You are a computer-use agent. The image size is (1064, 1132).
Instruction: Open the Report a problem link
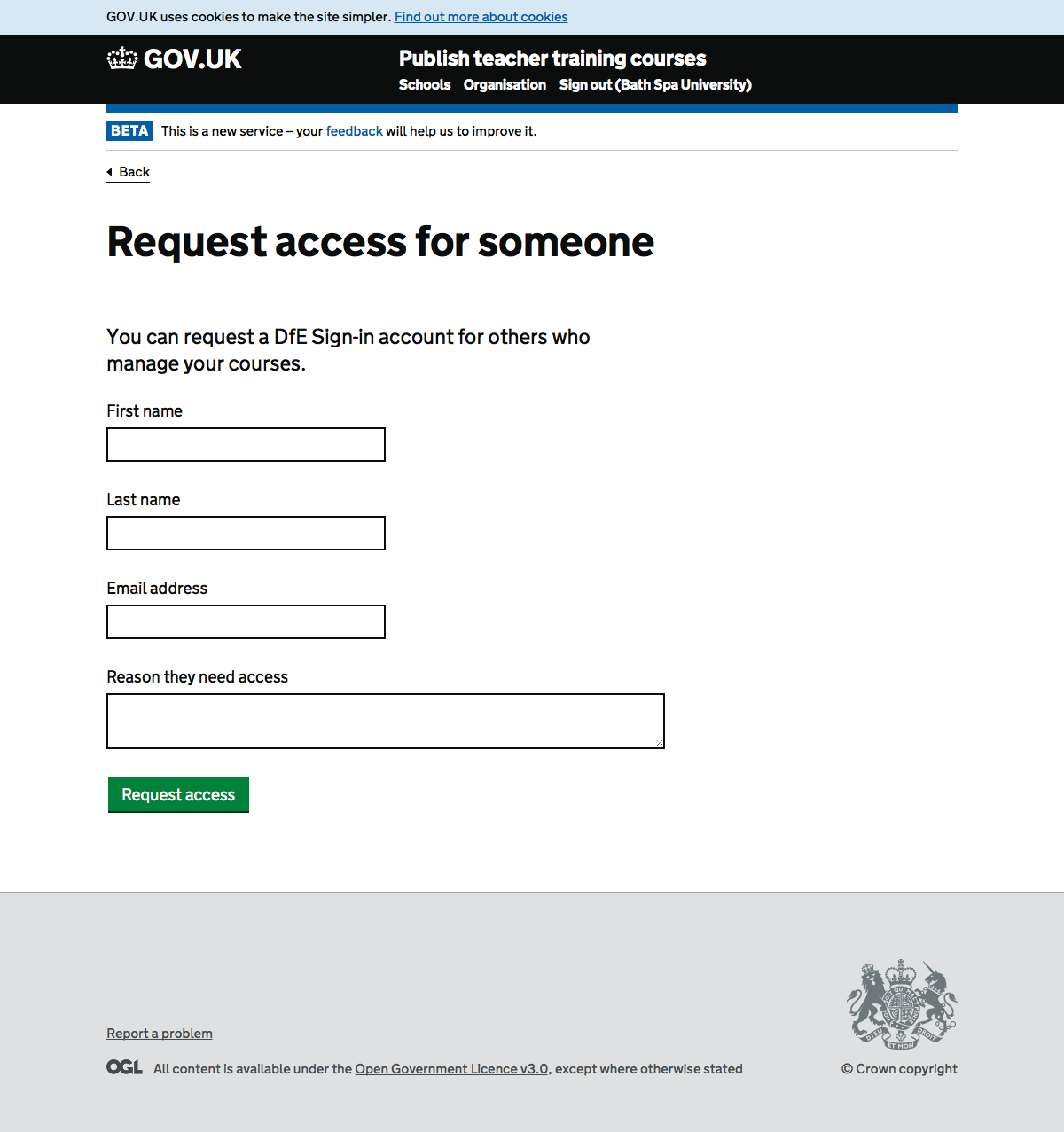[x=160, y=1034]
